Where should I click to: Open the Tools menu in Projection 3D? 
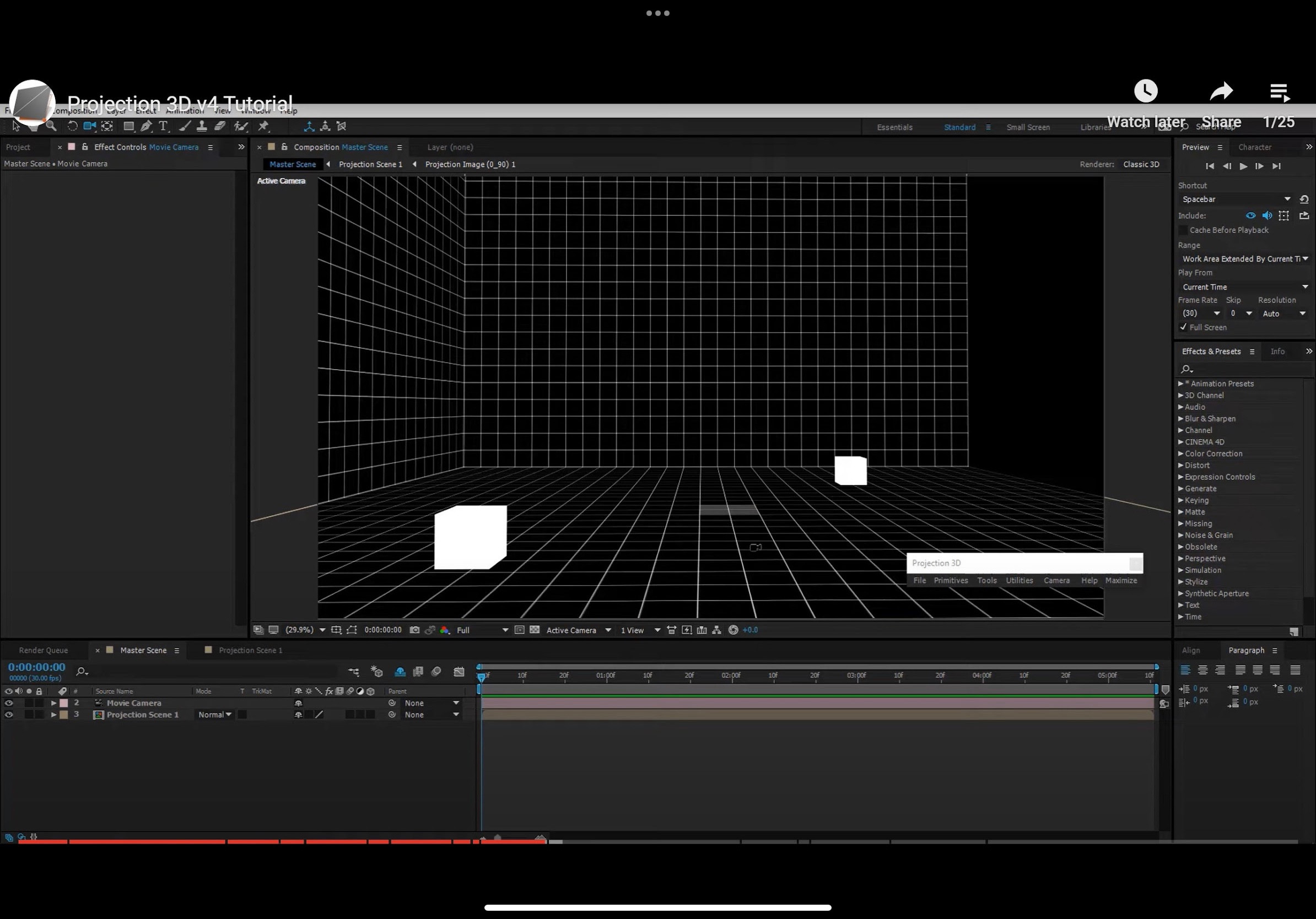986,580
